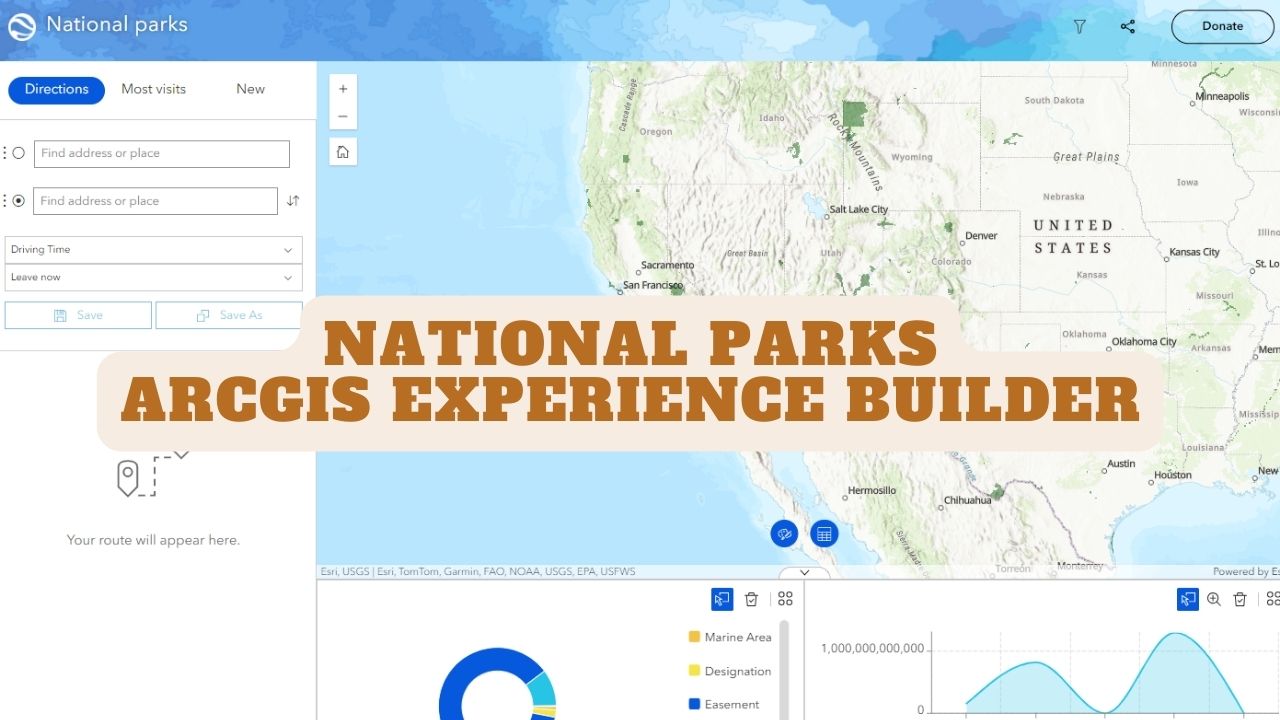Open the filter icon in the header
Viewport: 1280px width, 720px height.
(1079, 27)
